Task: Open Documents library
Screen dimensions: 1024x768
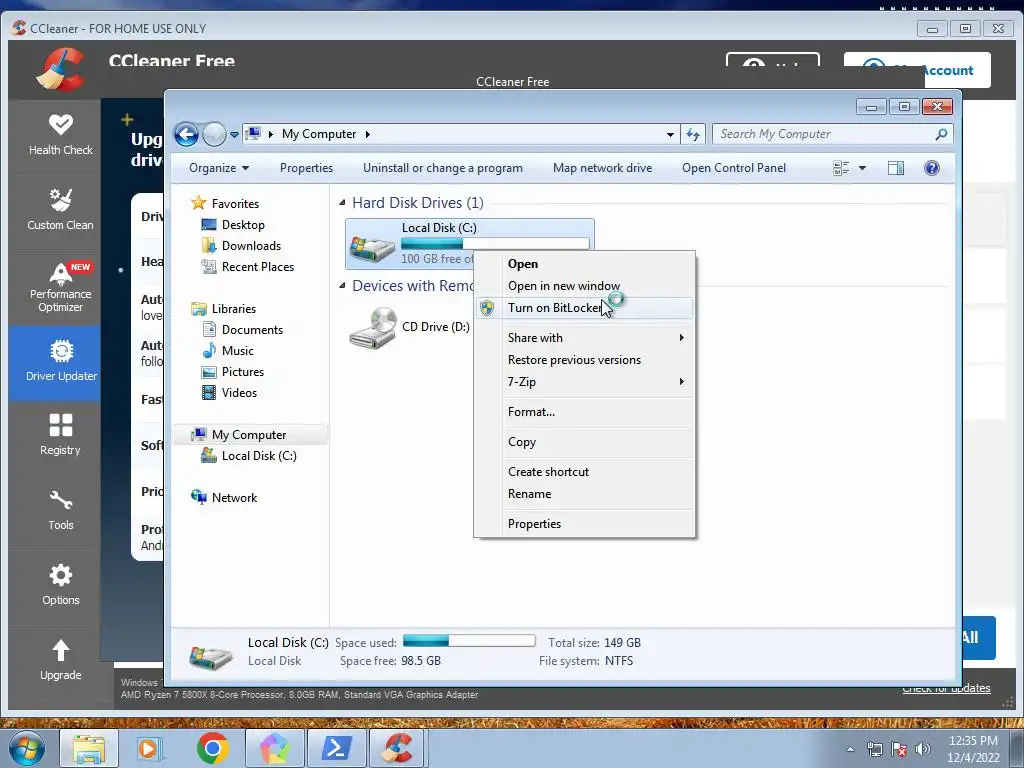Action: (x=252, y=330)
